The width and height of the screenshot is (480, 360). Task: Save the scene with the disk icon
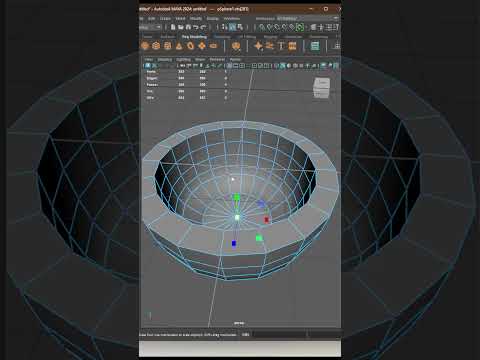[188, 27]
